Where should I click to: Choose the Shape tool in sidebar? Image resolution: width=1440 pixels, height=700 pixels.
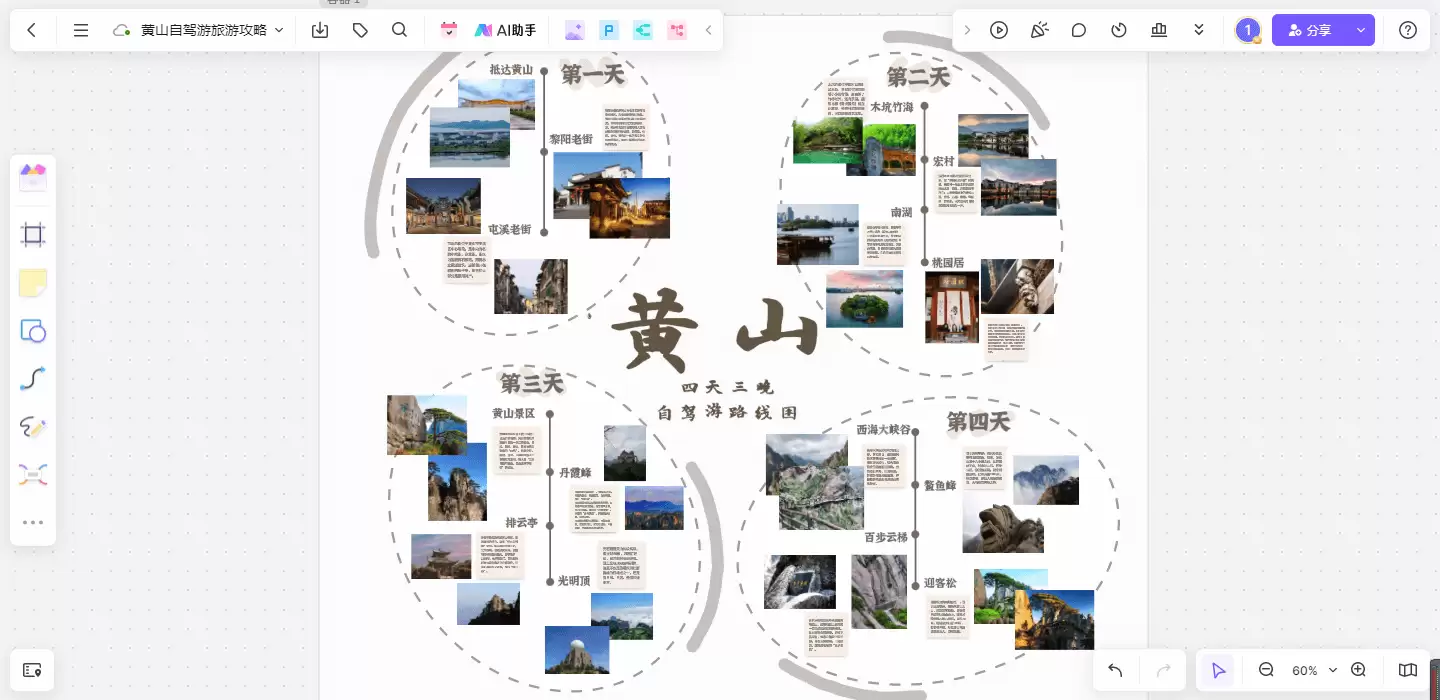click(x=33, y=331)
